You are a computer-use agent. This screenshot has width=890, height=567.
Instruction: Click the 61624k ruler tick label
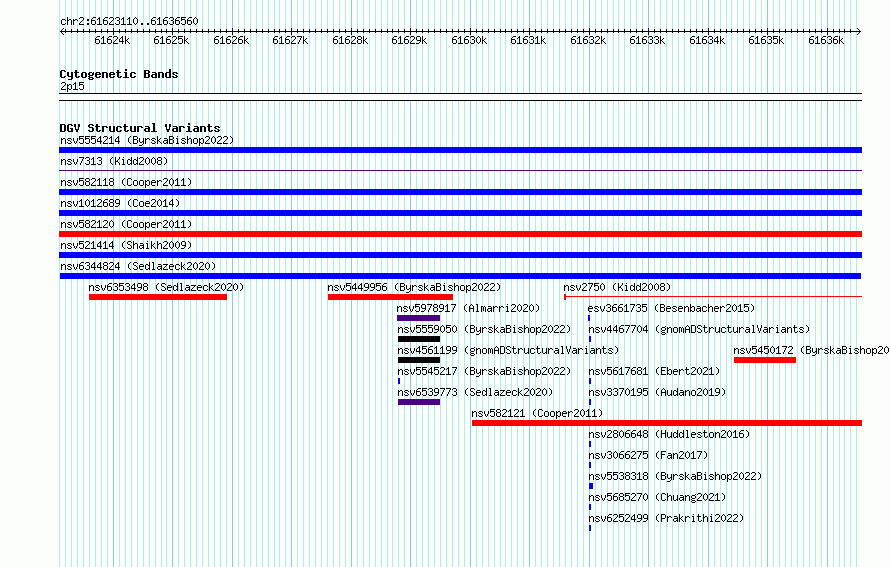coord(112,40)
